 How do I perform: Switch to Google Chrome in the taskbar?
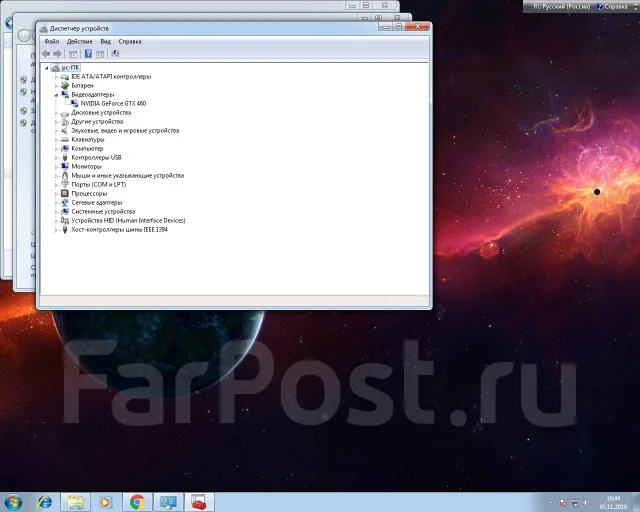coord(137,502)
